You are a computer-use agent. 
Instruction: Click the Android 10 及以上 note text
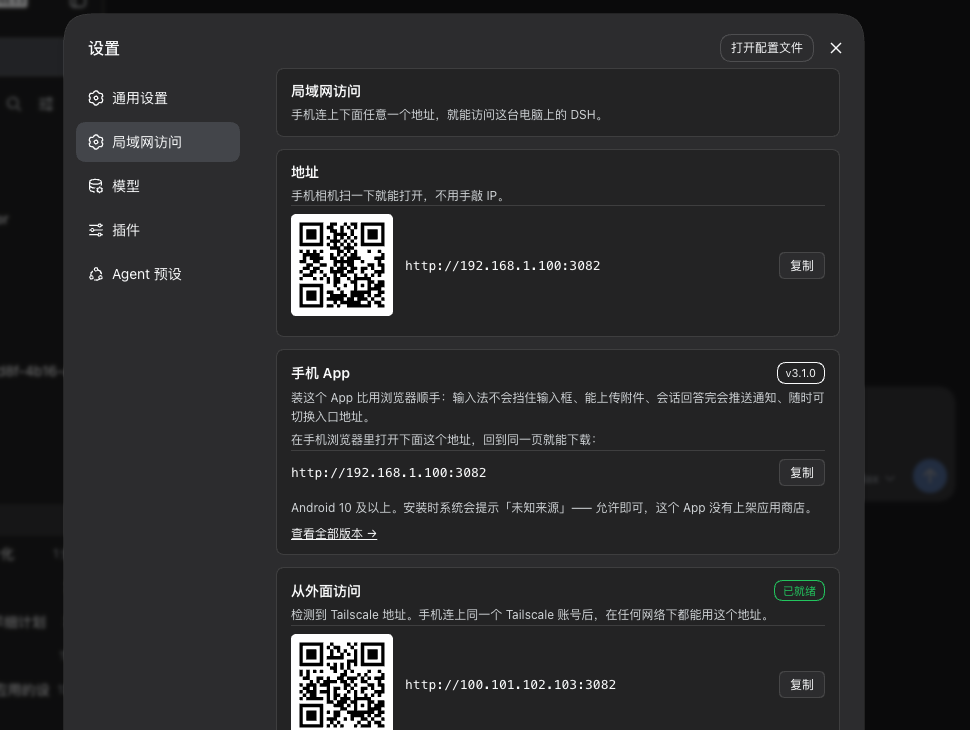pos(553,508)
